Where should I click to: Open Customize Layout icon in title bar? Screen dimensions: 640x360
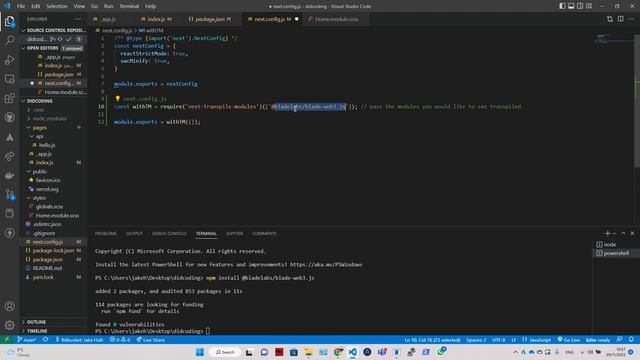(x=589, y=6)
